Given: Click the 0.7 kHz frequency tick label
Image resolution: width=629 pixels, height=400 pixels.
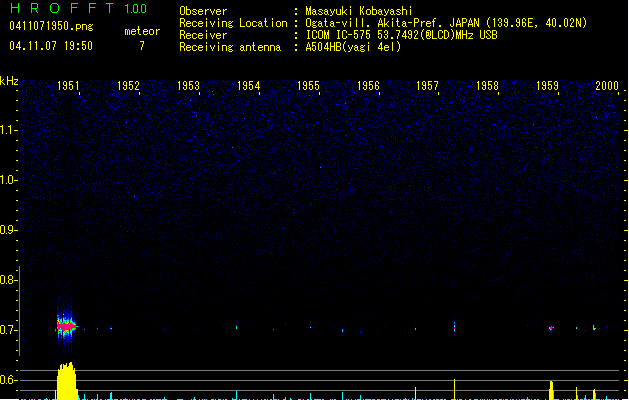Looking at the screenshot, I should pos(8,330).
